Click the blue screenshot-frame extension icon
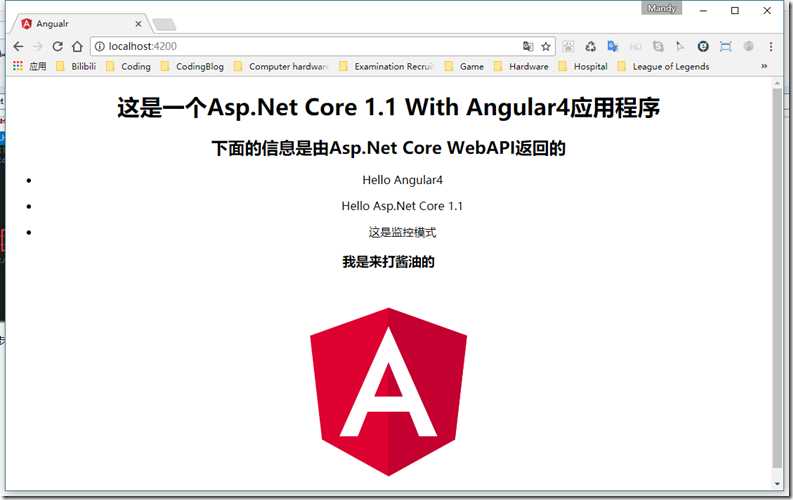Screen dimensions: 793x500 pos(726,47)
